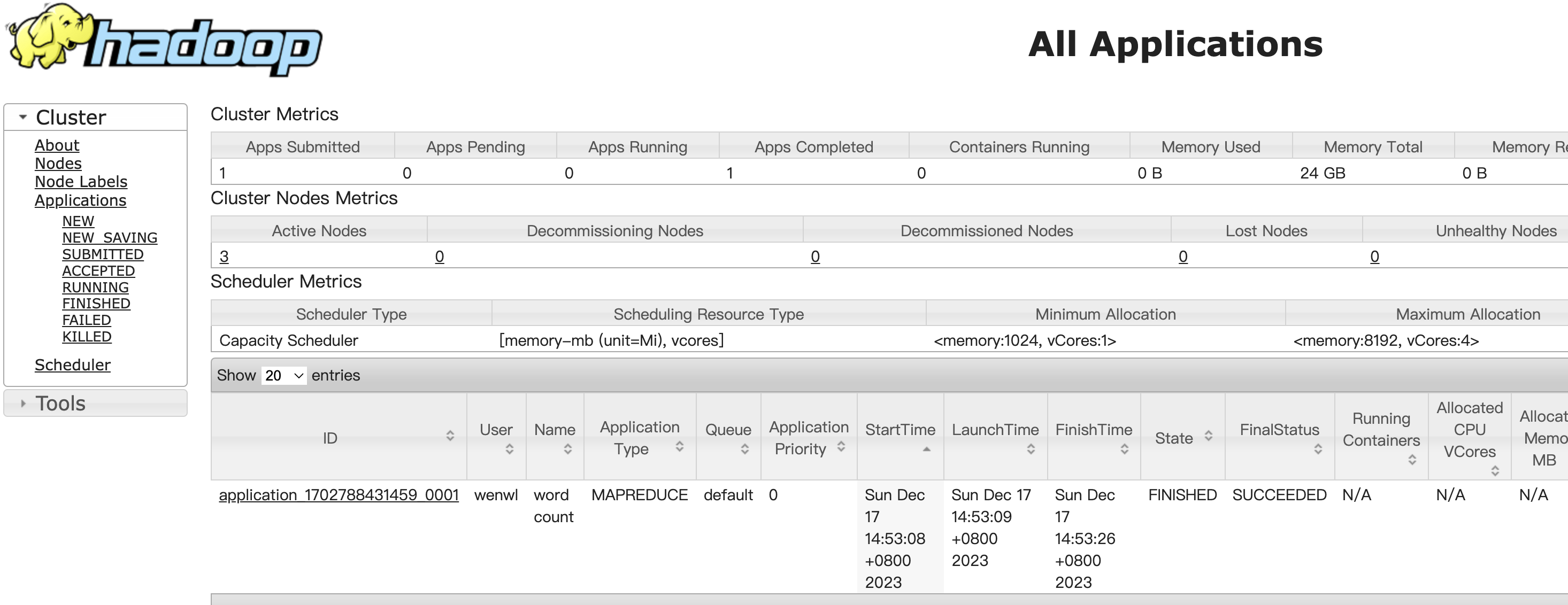
Task: Select the Applications section icon
Action: click(77, 198)
